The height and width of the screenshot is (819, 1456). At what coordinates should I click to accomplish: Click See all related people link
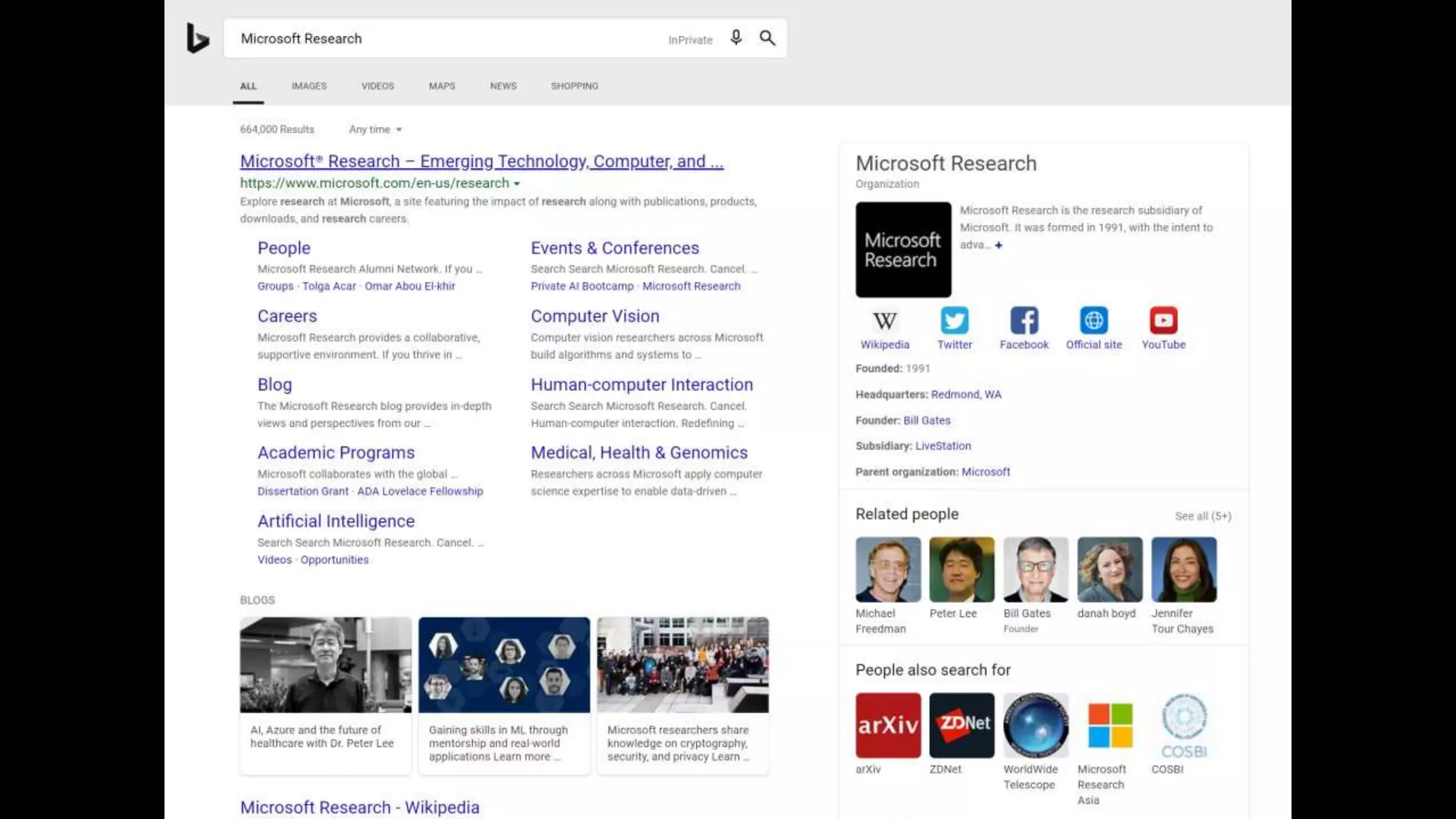[x=1202, y=516]
